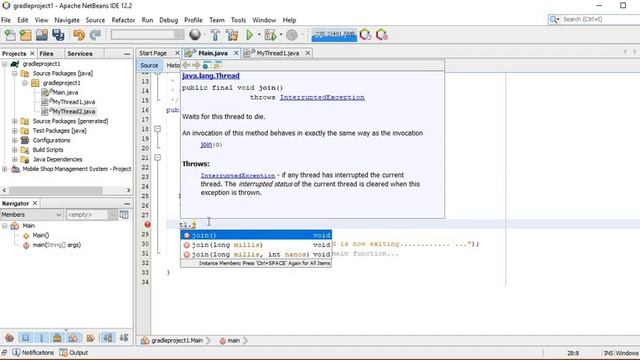Image resolution: width=640 pixels, height=360 pixels.
Task: Click the Undo toolbar icon
Action: [79, 35]
